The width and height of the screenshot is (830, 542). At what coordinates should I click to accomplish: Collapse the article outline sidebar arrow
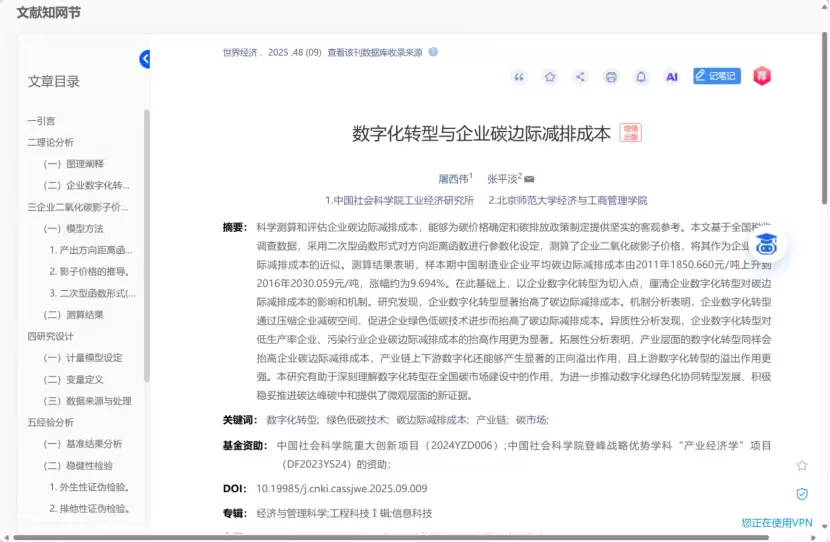tap(145, 59)
